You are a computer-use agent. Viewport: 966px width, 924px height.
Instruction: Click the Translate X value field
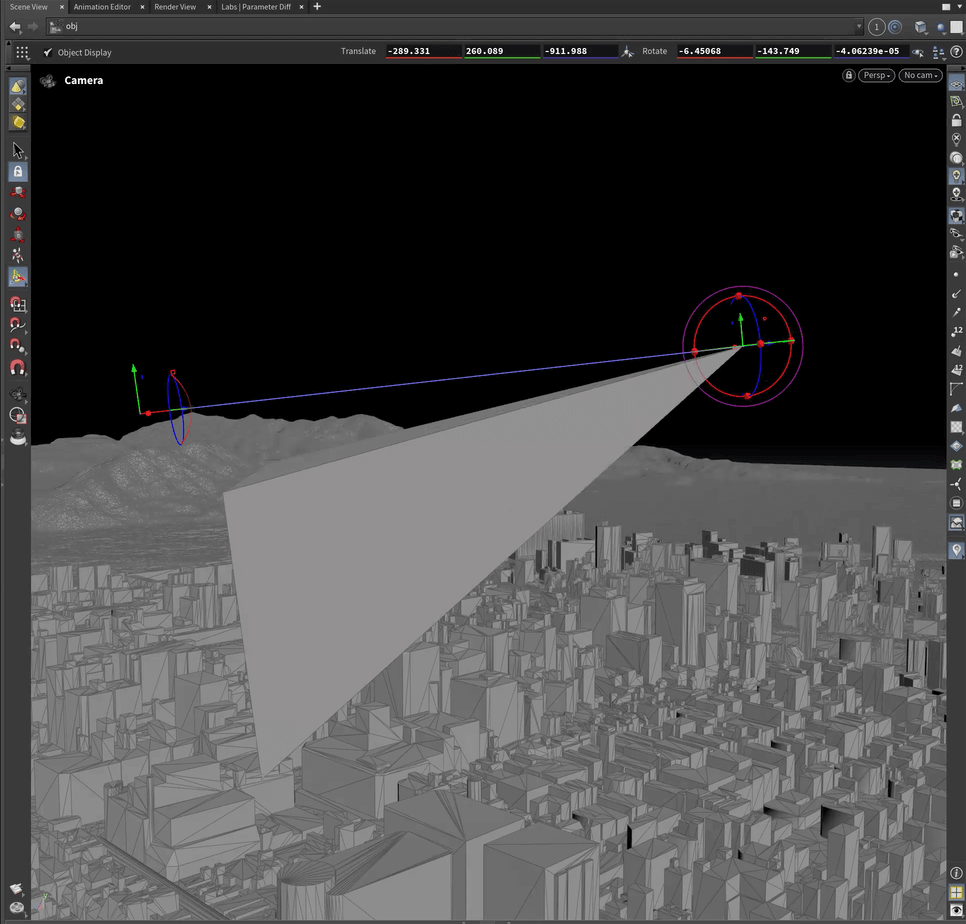click(x=423, y=51)
